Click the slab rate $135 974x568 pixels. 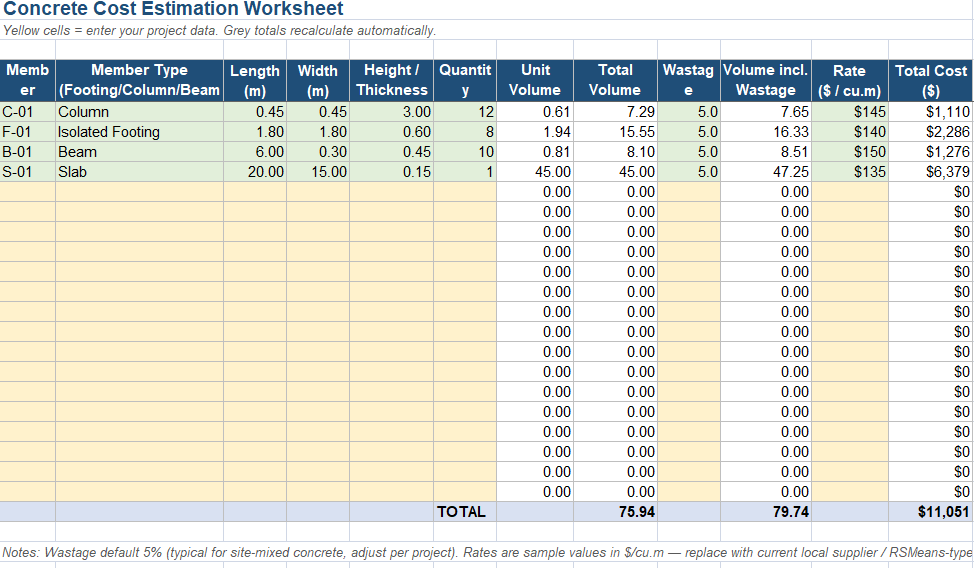pos(850,172)
